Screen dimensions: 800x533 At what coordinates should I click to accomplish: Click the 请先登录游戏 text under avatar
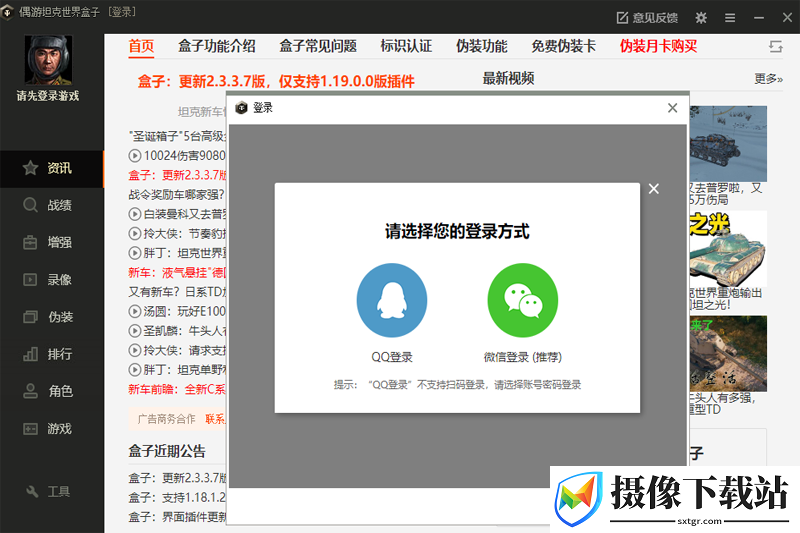point(48,96)
